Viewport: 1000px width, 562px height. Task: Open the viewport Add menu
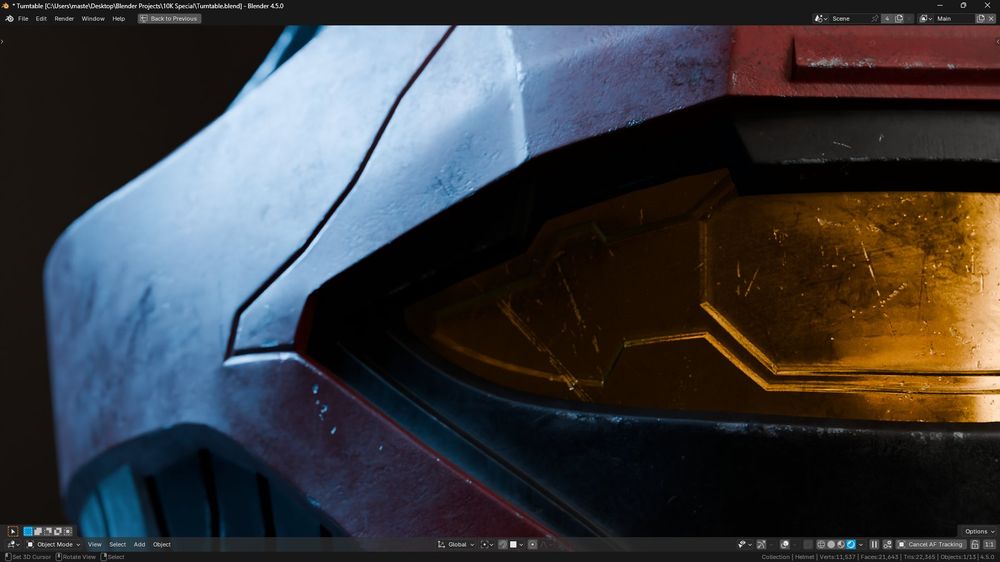coord(139,545)
